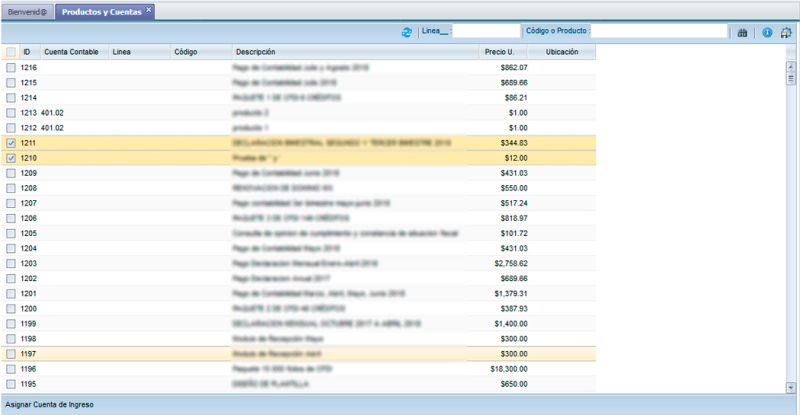The image size is (800, 415).
Task: Click the Cuenta Contable column header
Action: (71, 52)
